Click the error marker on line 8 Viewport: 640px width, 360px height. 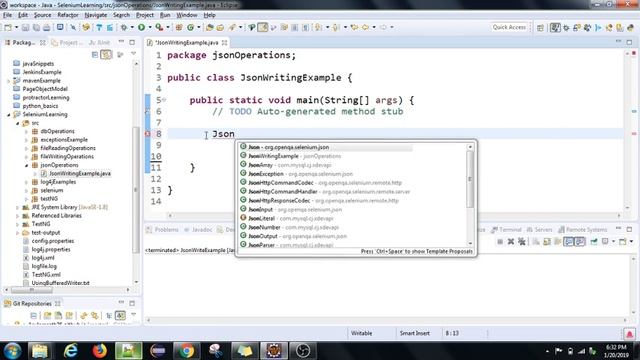(147, 134)
